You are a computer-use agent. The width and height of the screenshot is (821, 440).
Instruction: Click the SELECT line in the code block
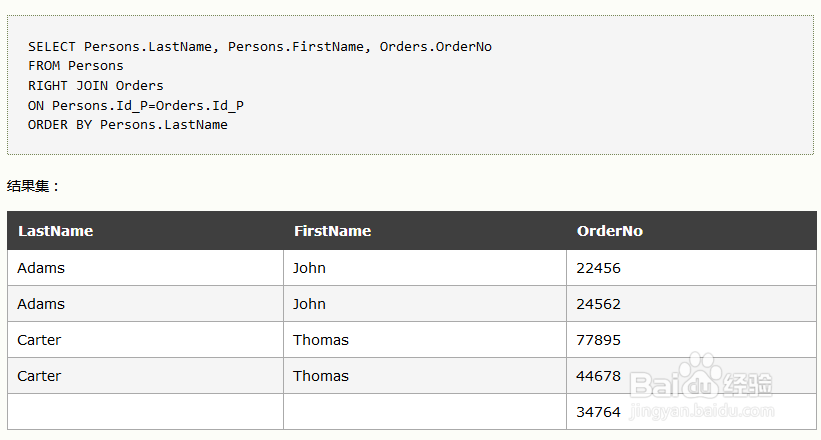260,47
